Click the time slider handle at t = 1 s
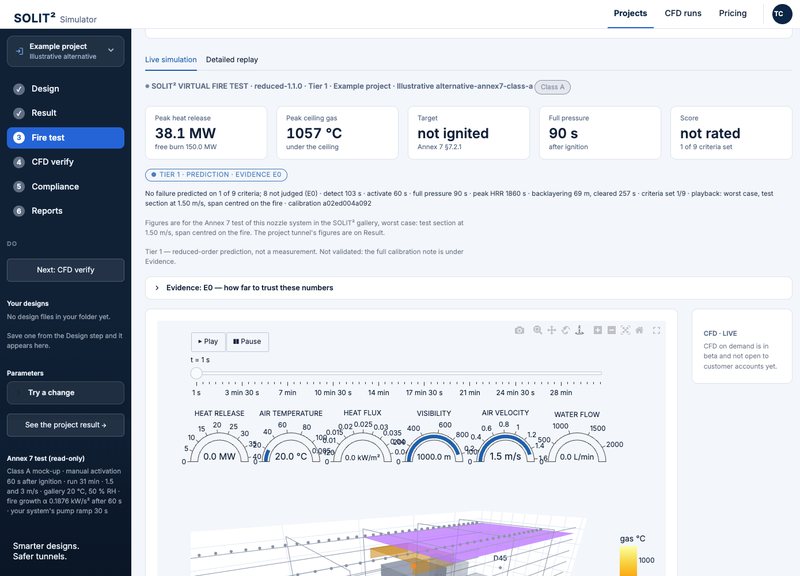This screenshot has width=800, height=576. coord(196,373)
